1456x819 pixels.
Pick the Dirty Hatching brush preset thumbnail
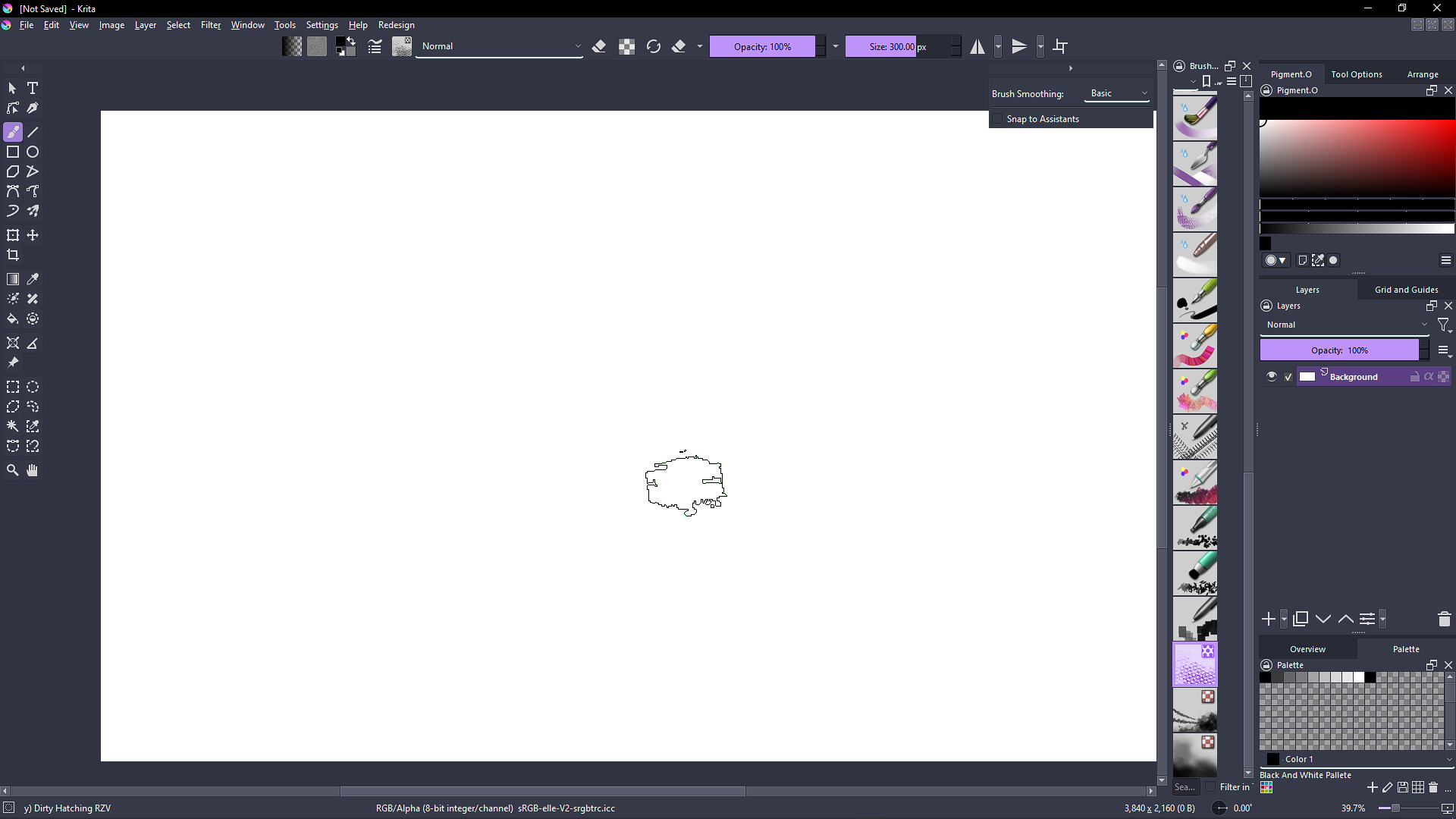pyautogui.click(x=1195, y=664)
